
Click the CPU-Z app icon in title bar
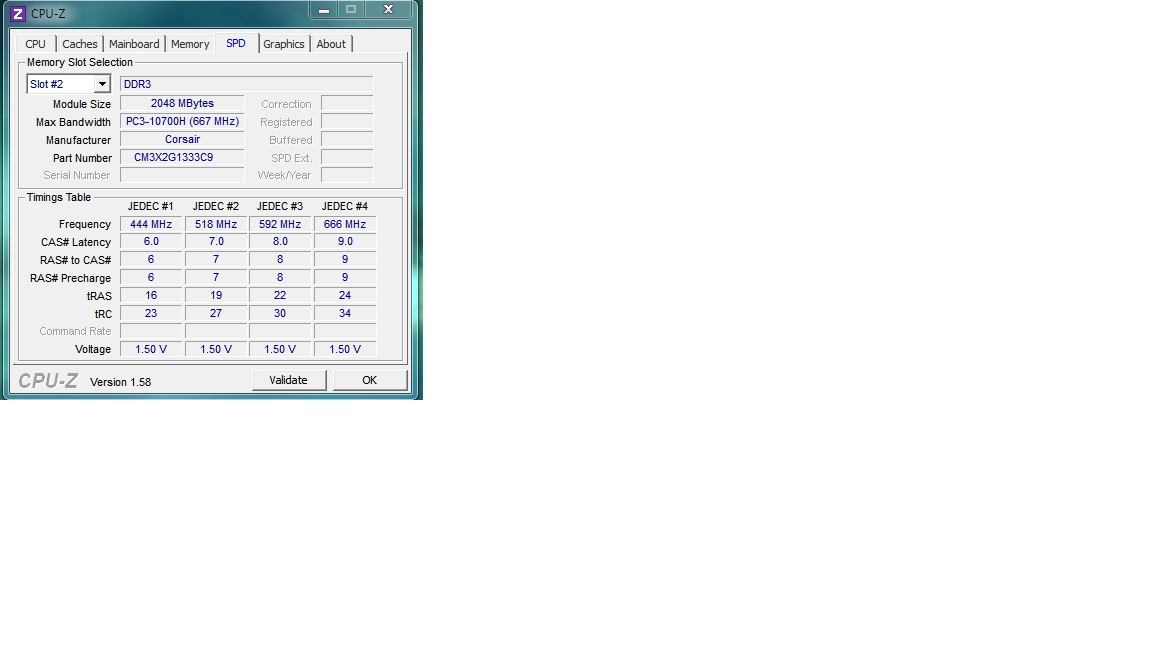tap(18, 13)
